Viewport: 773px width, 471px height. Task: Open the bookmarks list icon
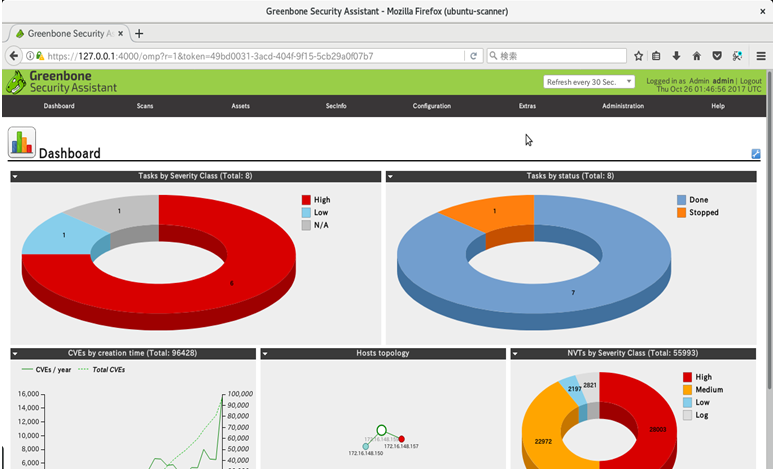656,56
